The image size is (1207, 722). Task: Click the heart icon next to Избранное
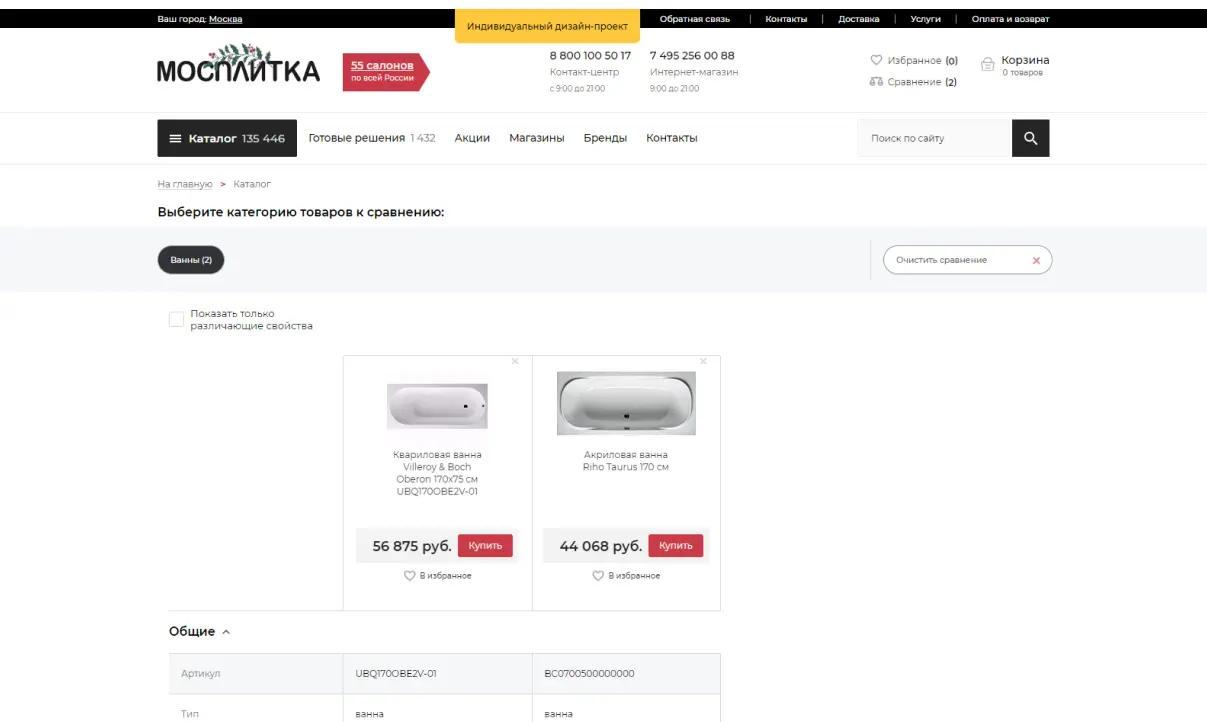click(876, 60)
